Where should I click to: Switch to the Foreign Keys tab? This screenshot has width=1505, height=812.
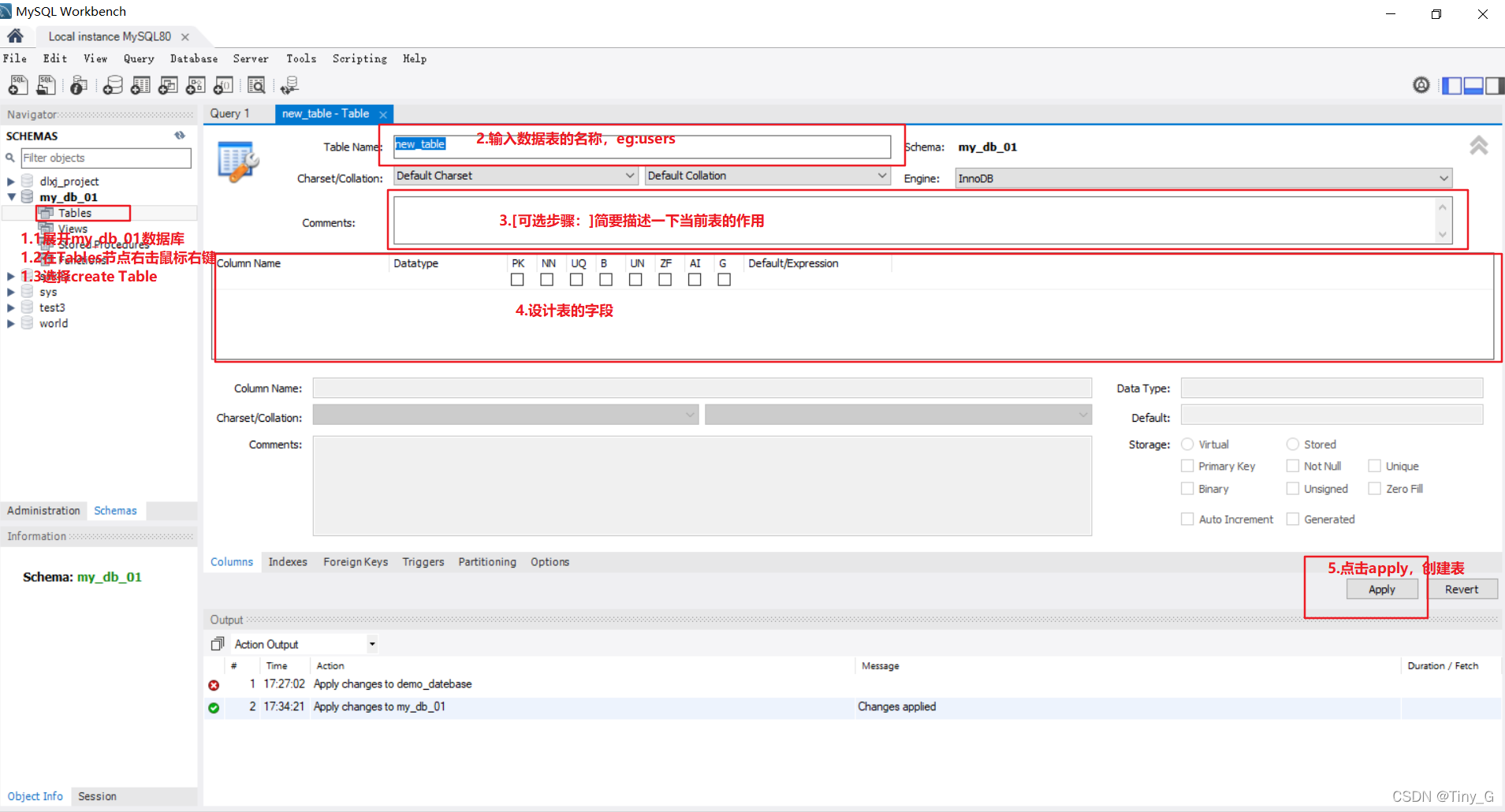click(356, 561)
